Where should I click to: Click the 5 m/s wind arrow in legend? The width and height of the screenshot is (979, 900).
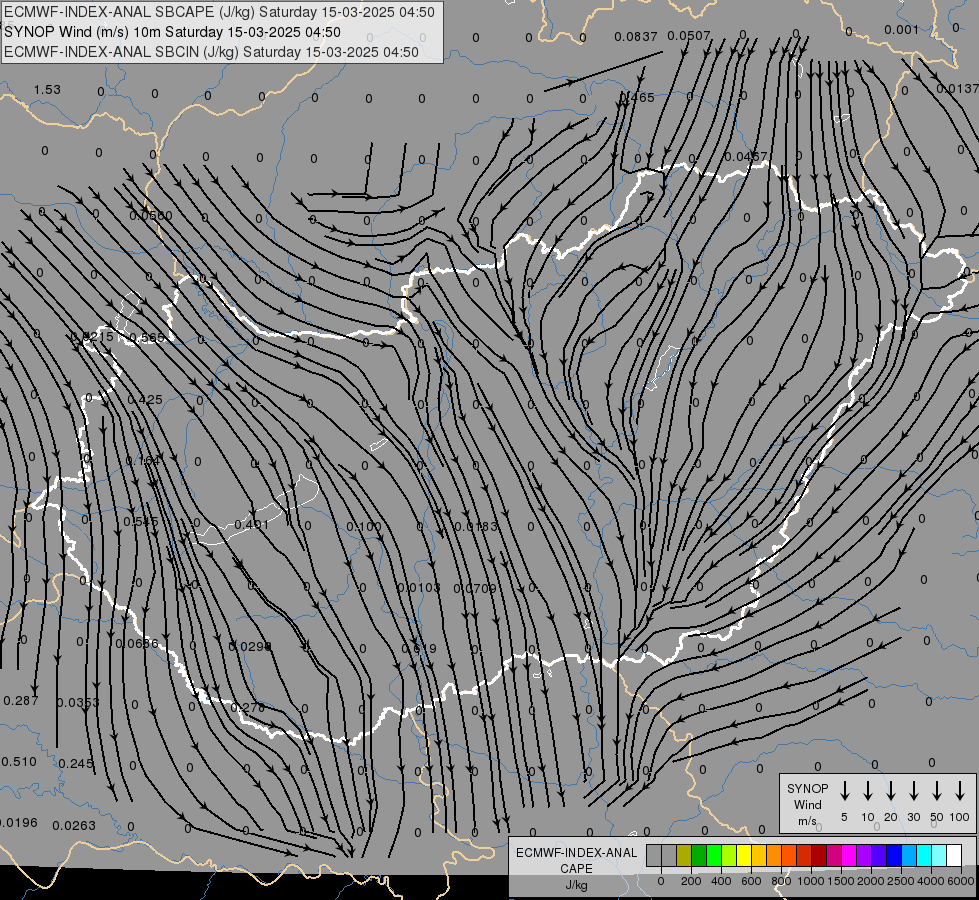[845, 791]
